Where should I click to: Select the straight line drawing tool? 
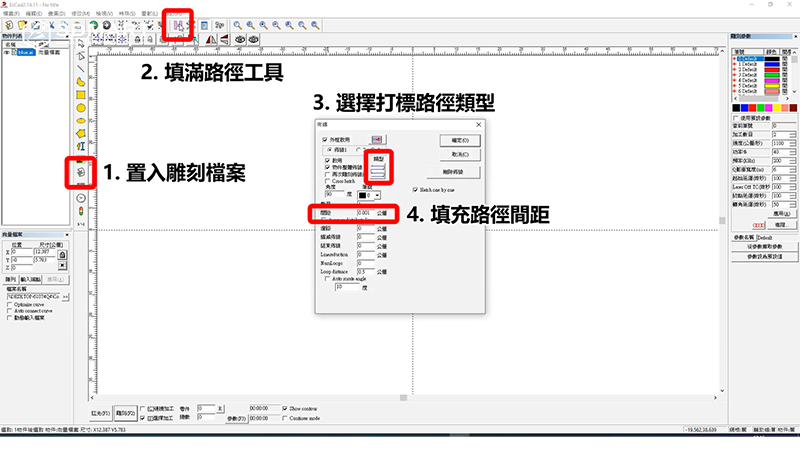[80, 69]
